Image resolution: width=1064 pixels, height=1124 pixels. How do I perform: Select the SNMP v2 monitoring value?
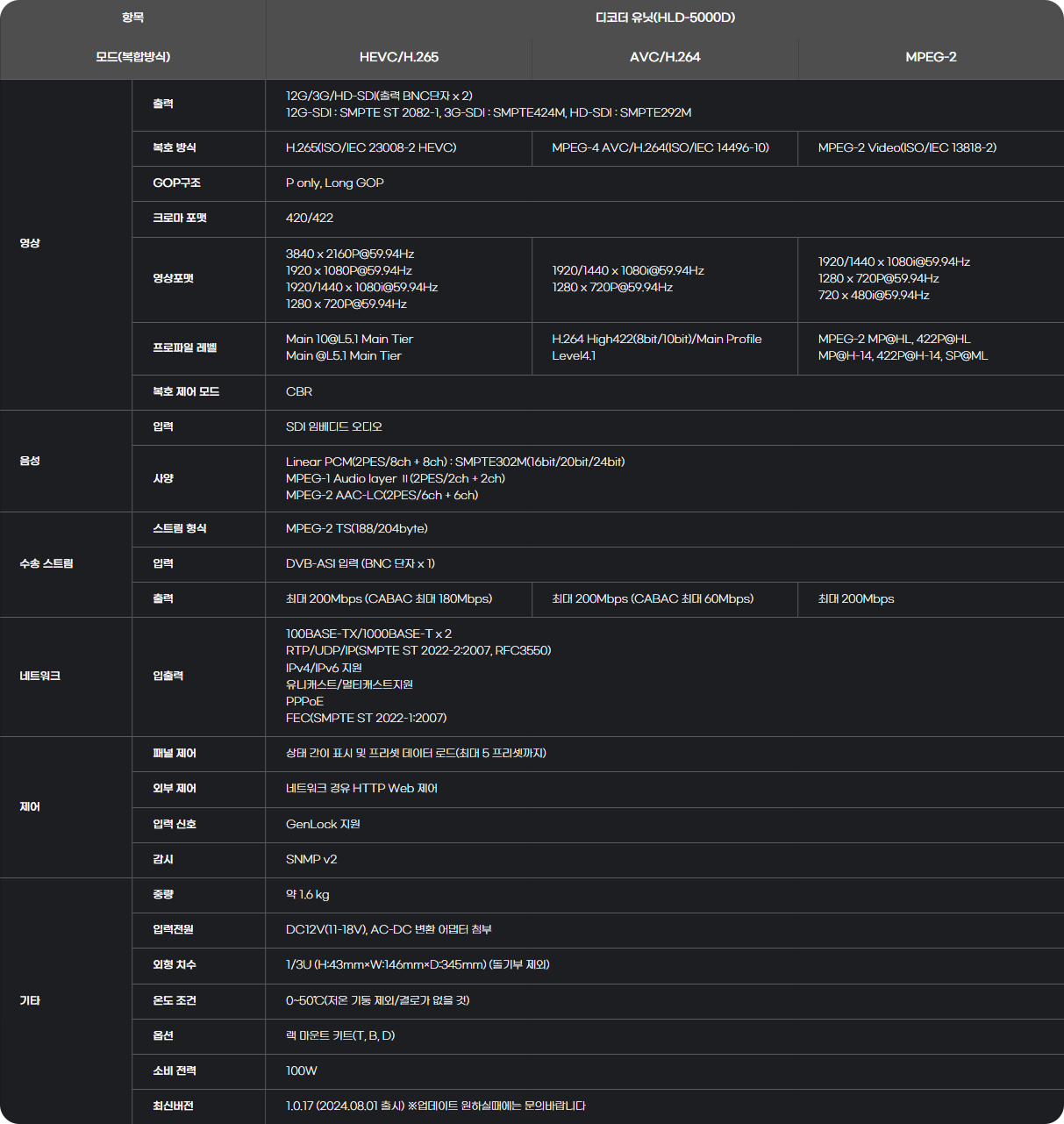tap(311, 860)
